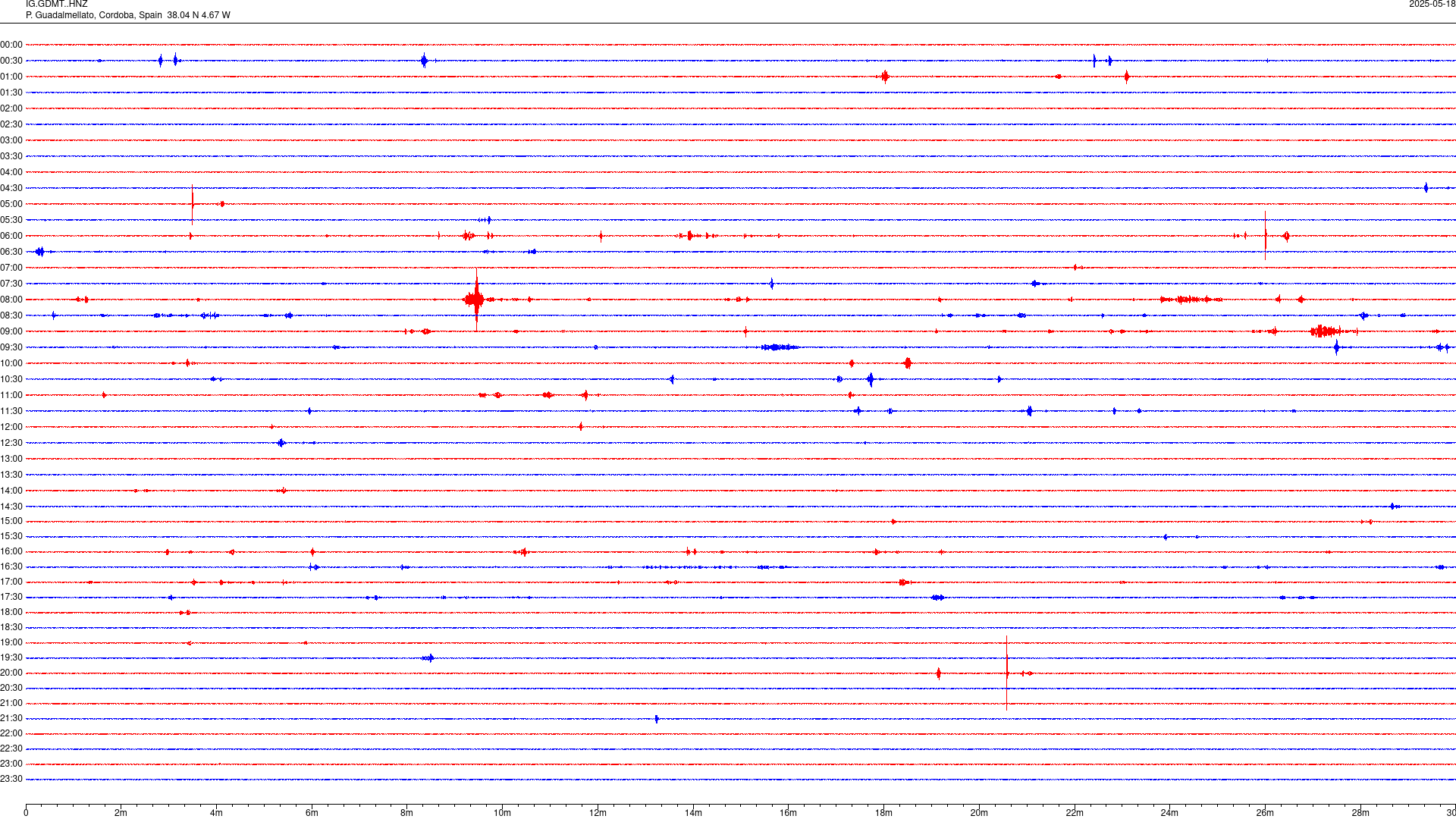Click the red event near 18.5m on 10:00 trace
Screen dimensions: 1456x819
click(908, 363)
